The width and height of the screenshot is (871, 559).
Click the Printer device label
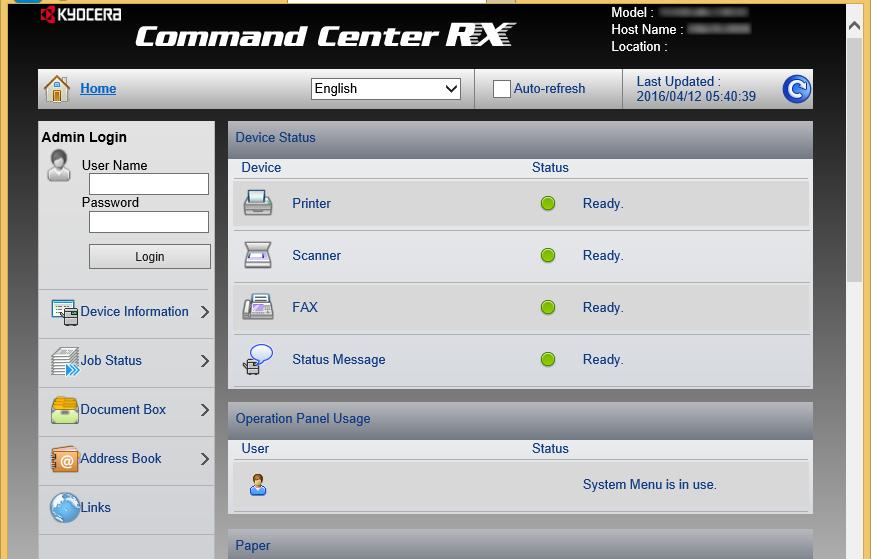click(312, 203)
